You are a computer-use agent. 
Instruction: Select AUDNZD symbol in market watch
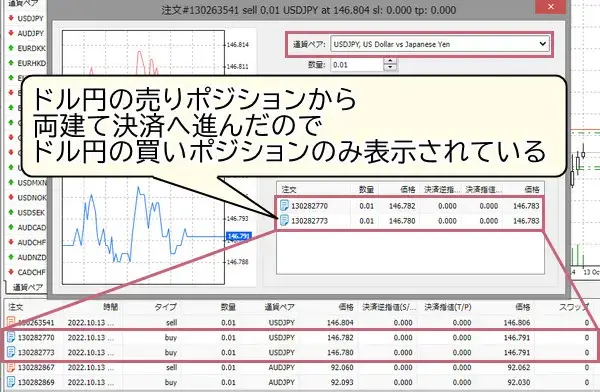point(31,258)
